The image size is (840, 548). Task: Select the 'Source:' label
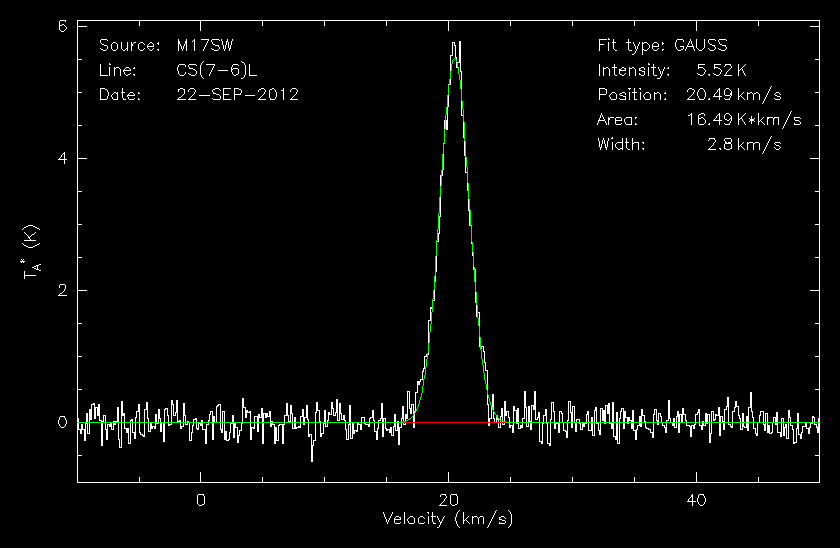[130, 46]
